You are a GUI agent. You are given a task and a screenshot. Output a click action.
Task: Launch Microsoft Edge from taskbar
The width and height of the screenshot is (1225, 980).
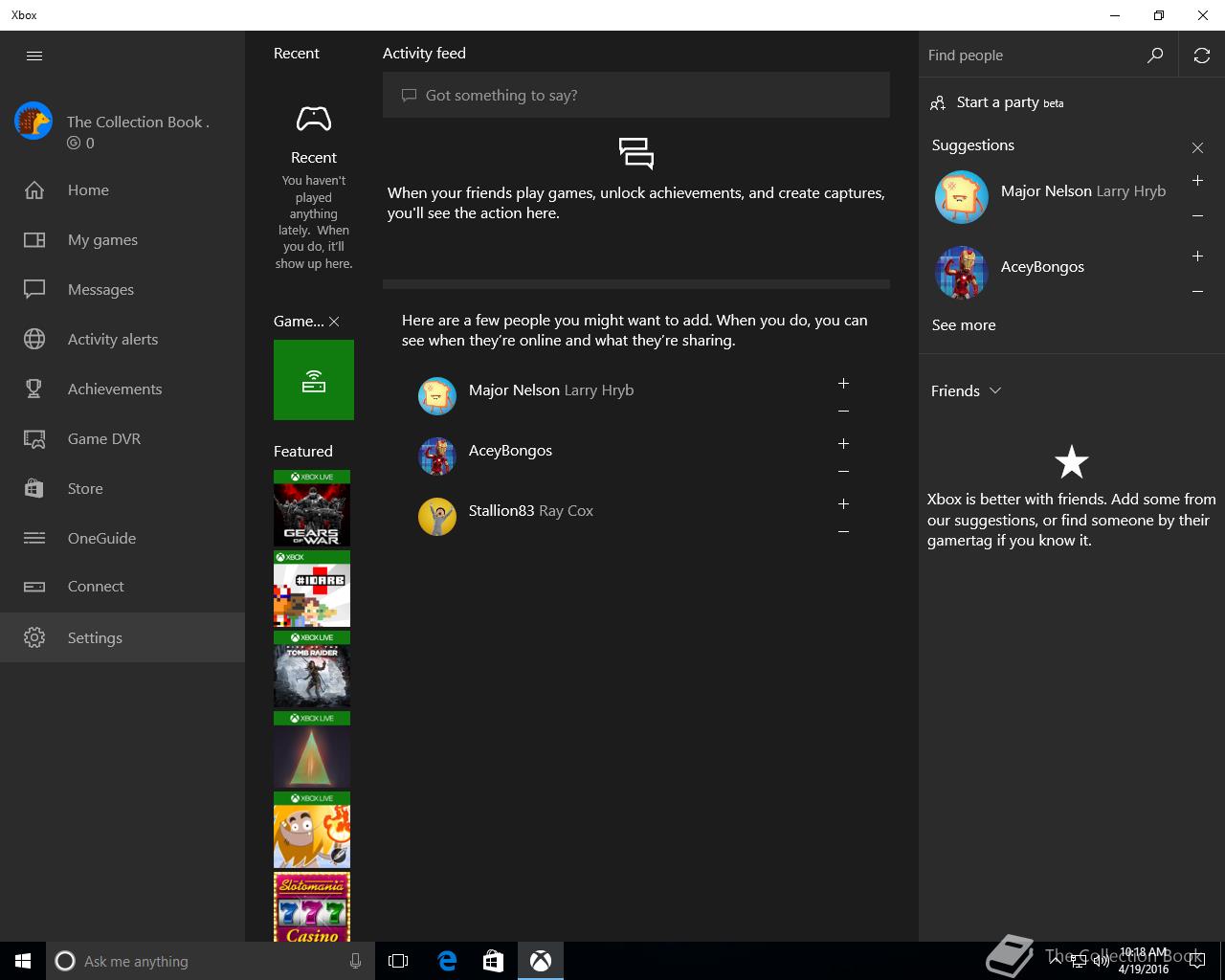pyautogui.click(x=447, y=961)
